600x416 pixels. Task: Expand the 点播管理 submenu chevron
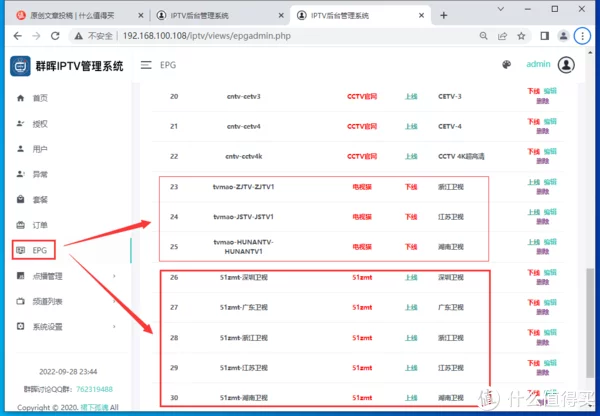click(x=114, y=276)
